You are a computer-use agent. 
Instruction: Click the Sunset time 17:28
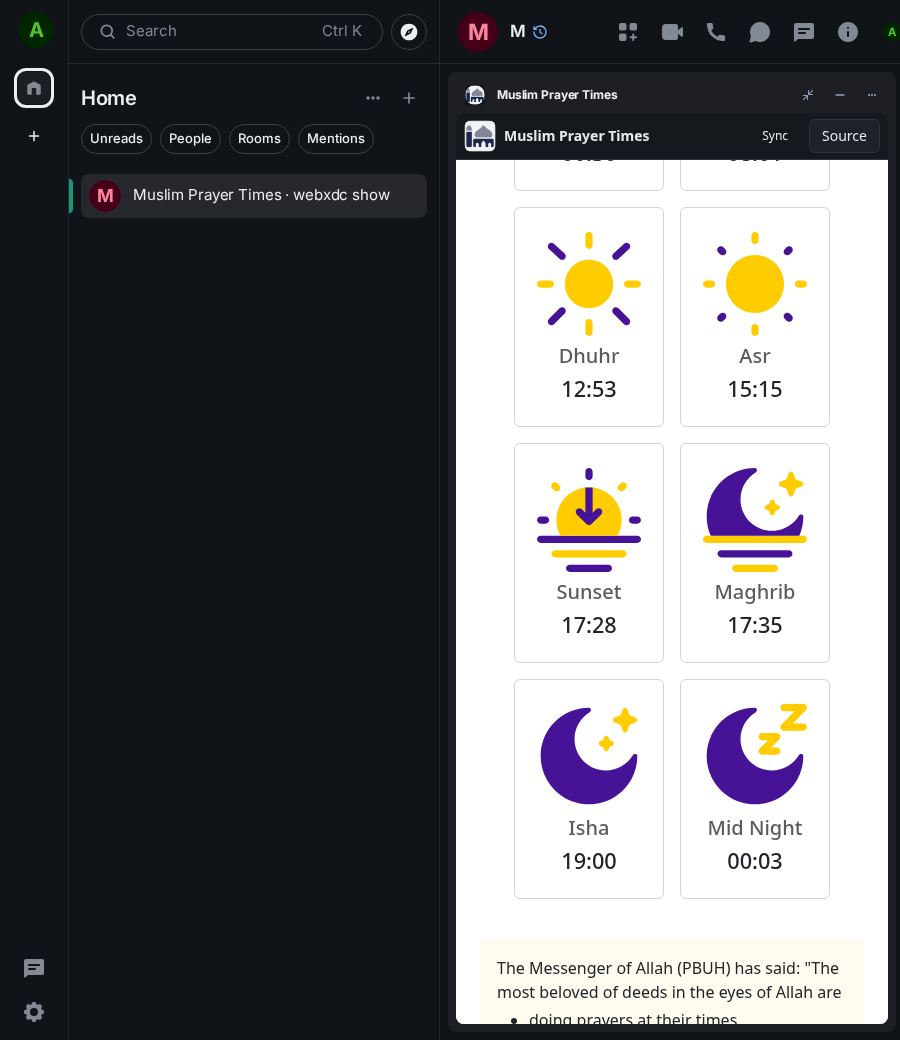tap(589, 625)
